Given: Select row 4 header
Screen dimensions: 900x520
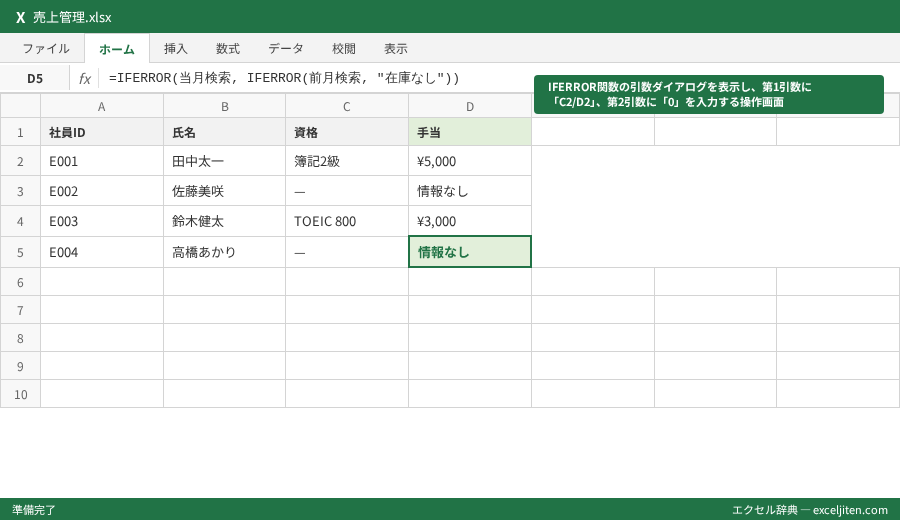Looking at the screenshot, I should point(20,222).
